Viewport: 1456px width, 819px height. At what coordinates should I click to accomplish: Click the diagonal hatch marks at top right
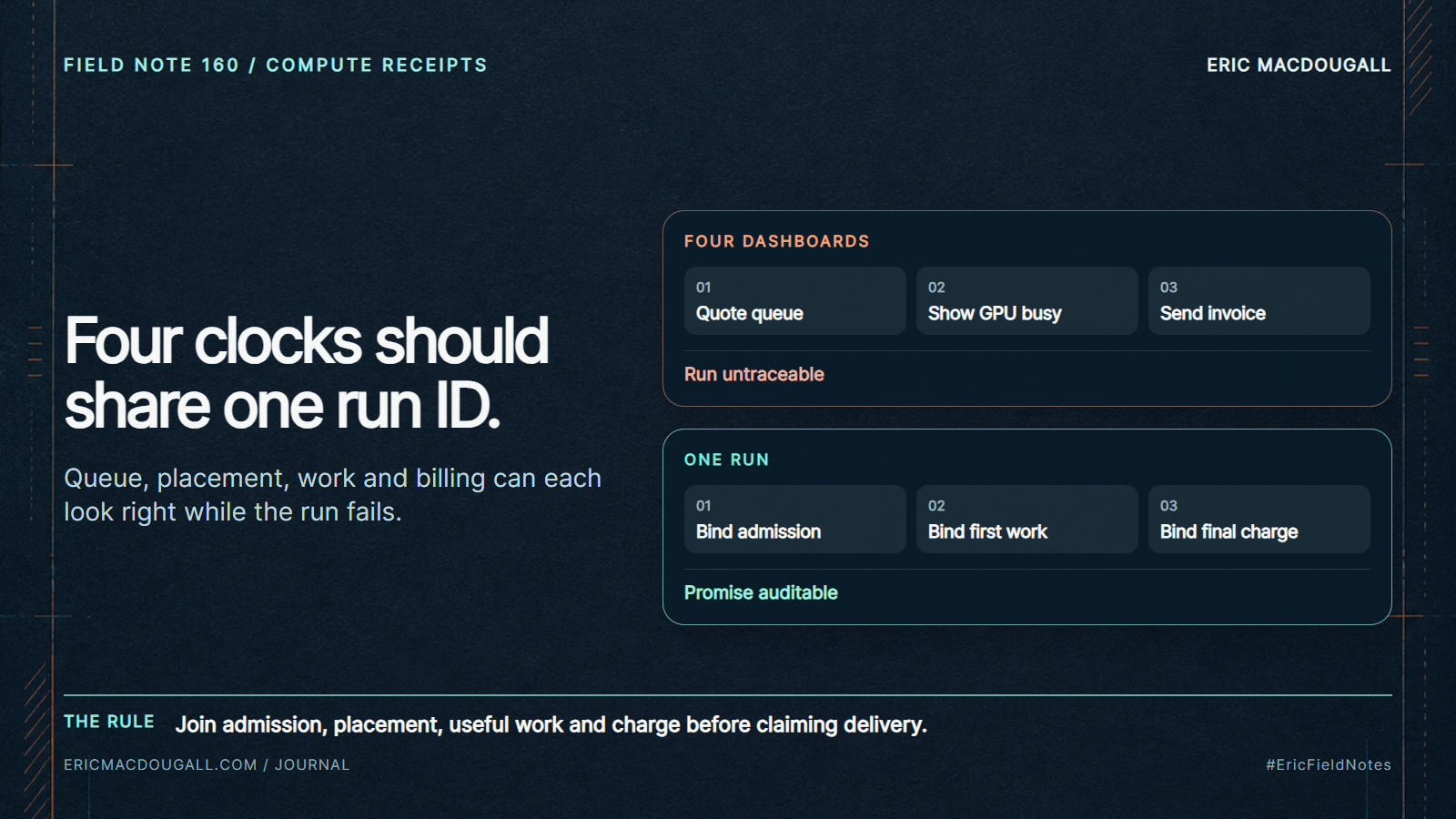[x=1419, y=57]
